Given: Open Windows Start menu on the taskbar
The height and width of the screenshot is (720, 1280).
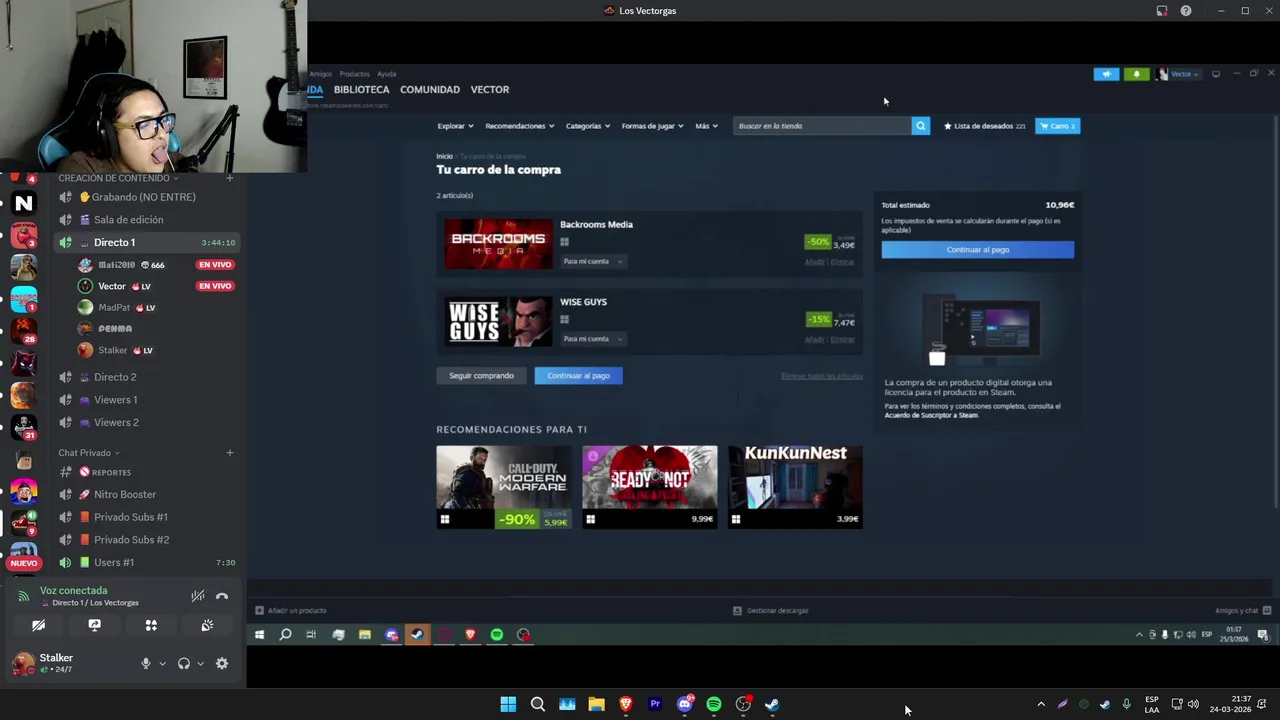Looking at the screenshot, I should 508,704.
